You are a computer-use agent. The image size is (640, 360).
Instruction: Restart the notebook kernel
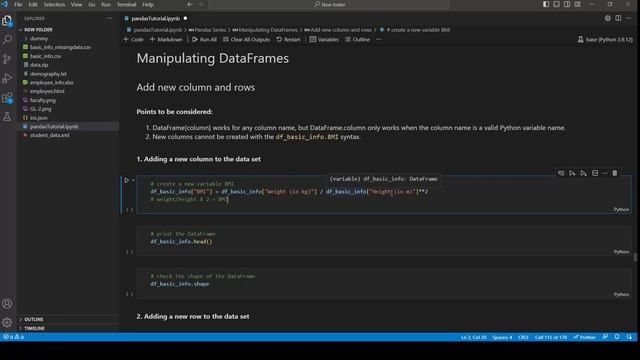tap(288, 40)
